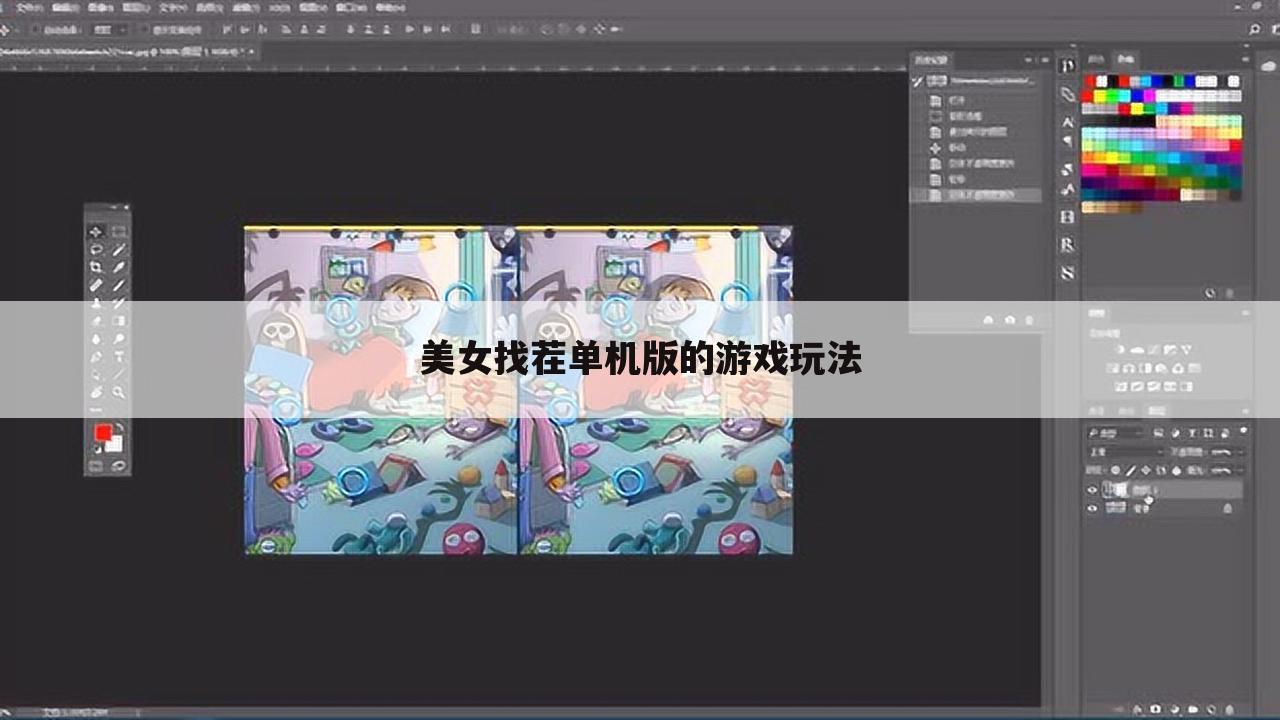Image resolution: width=1280 pixels, height=720 pixels.
Task: Filter layers by adjustment layers icon
Action: 1175,433
